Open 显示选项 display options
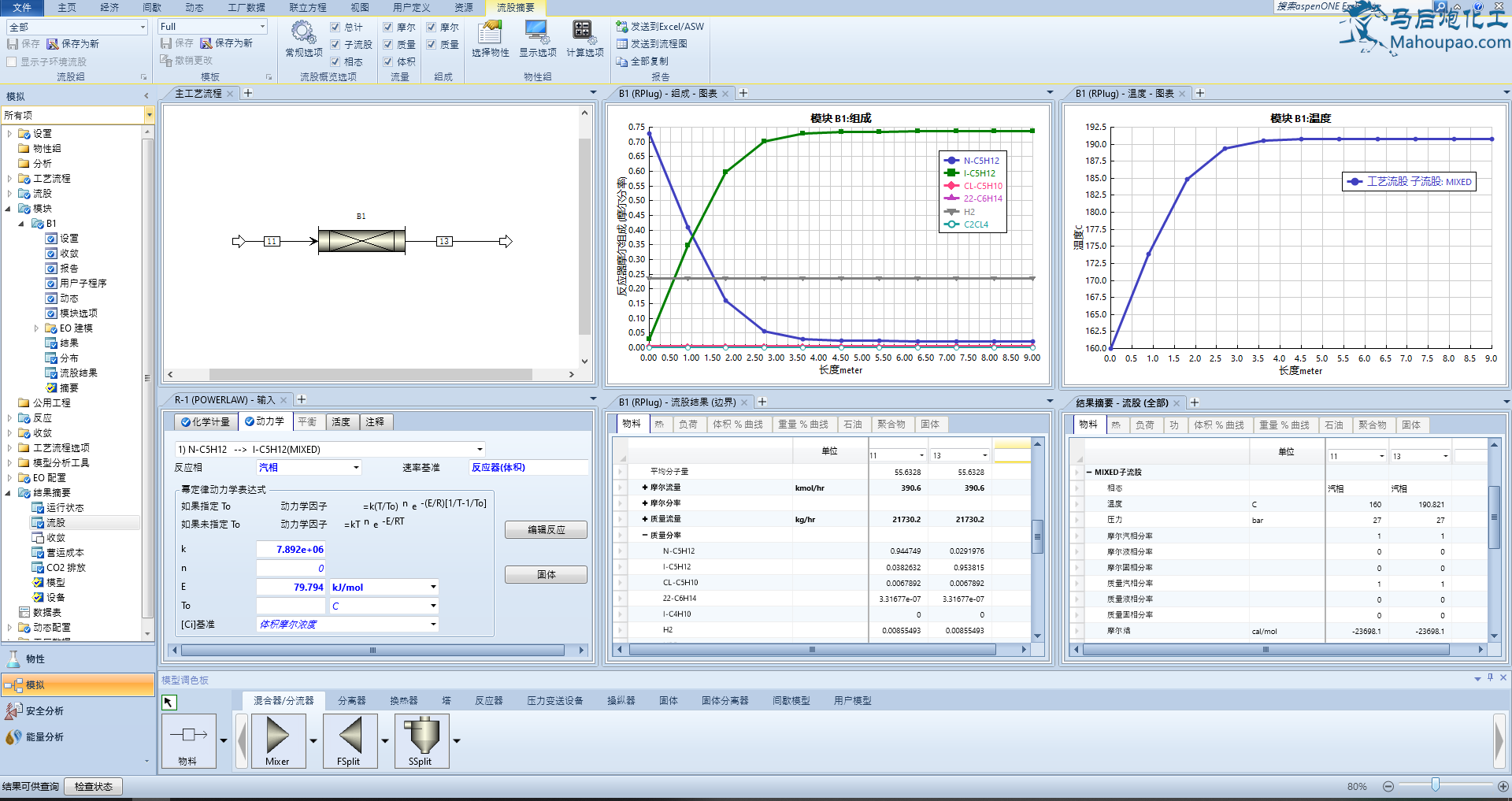This screenshot has height=801, width=1512. click(x=538, y=39)
